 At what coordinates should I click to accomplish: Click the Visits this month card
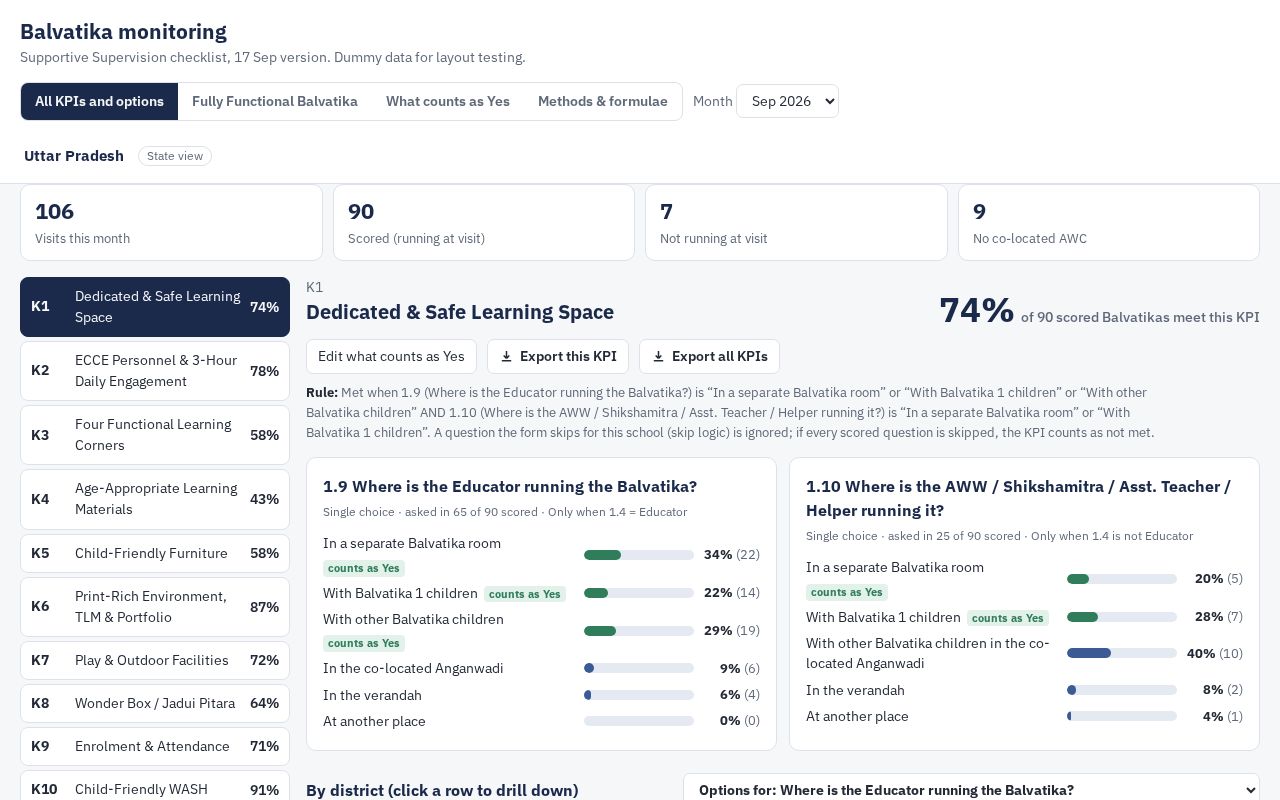pos(171,222)
